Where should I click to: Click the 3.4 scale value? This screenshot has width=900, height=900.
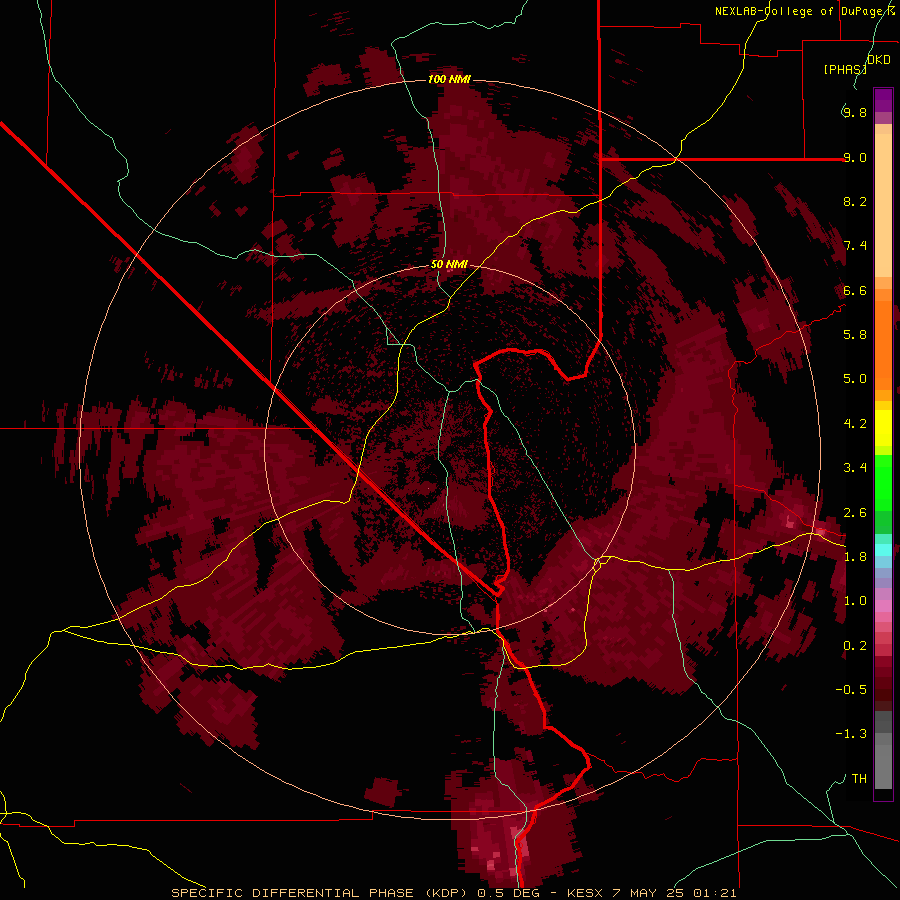tap(855, 468)
